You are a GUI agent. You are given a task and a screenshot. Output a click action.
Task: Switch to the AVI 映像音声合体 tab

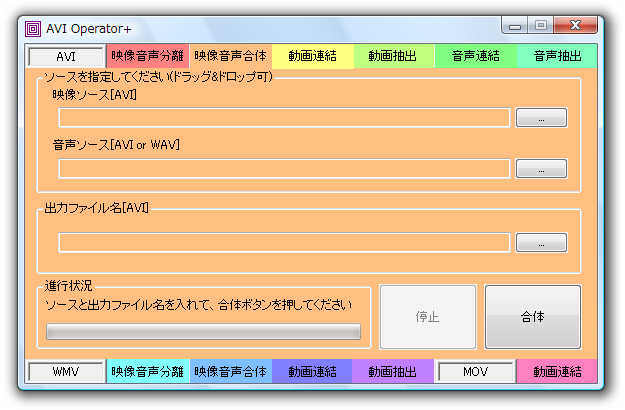pos(230,56)
